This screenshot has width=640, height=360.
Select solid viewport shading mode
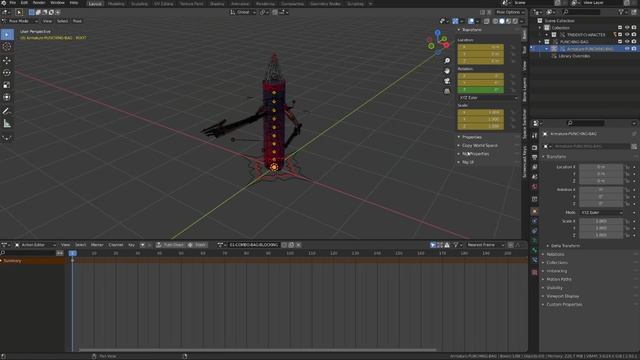coord(502,21)
